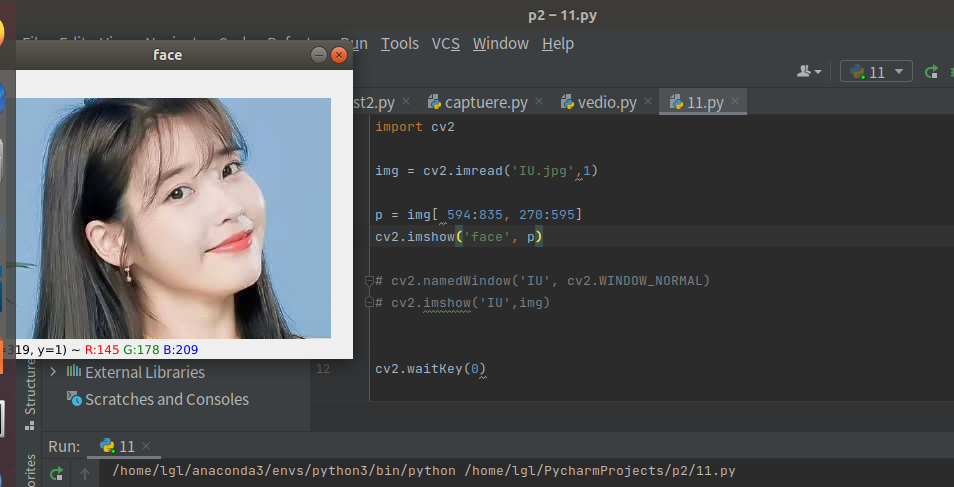The height and width of the screenshot is (487, 954).
Task: Click Python file icon on 11.py tab
Action: tap(676, 102)
